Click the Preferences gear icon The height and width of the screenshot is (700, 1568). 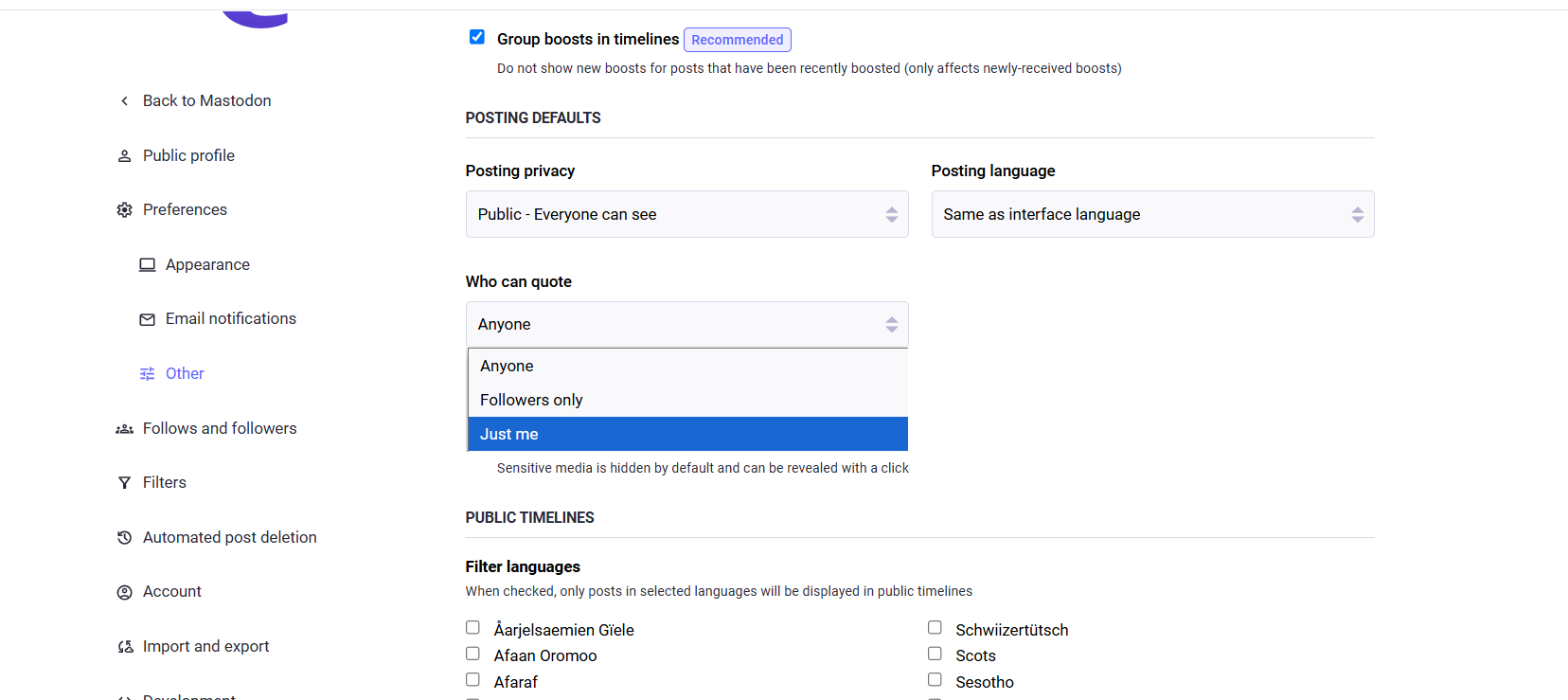click(x=124, y=210)
